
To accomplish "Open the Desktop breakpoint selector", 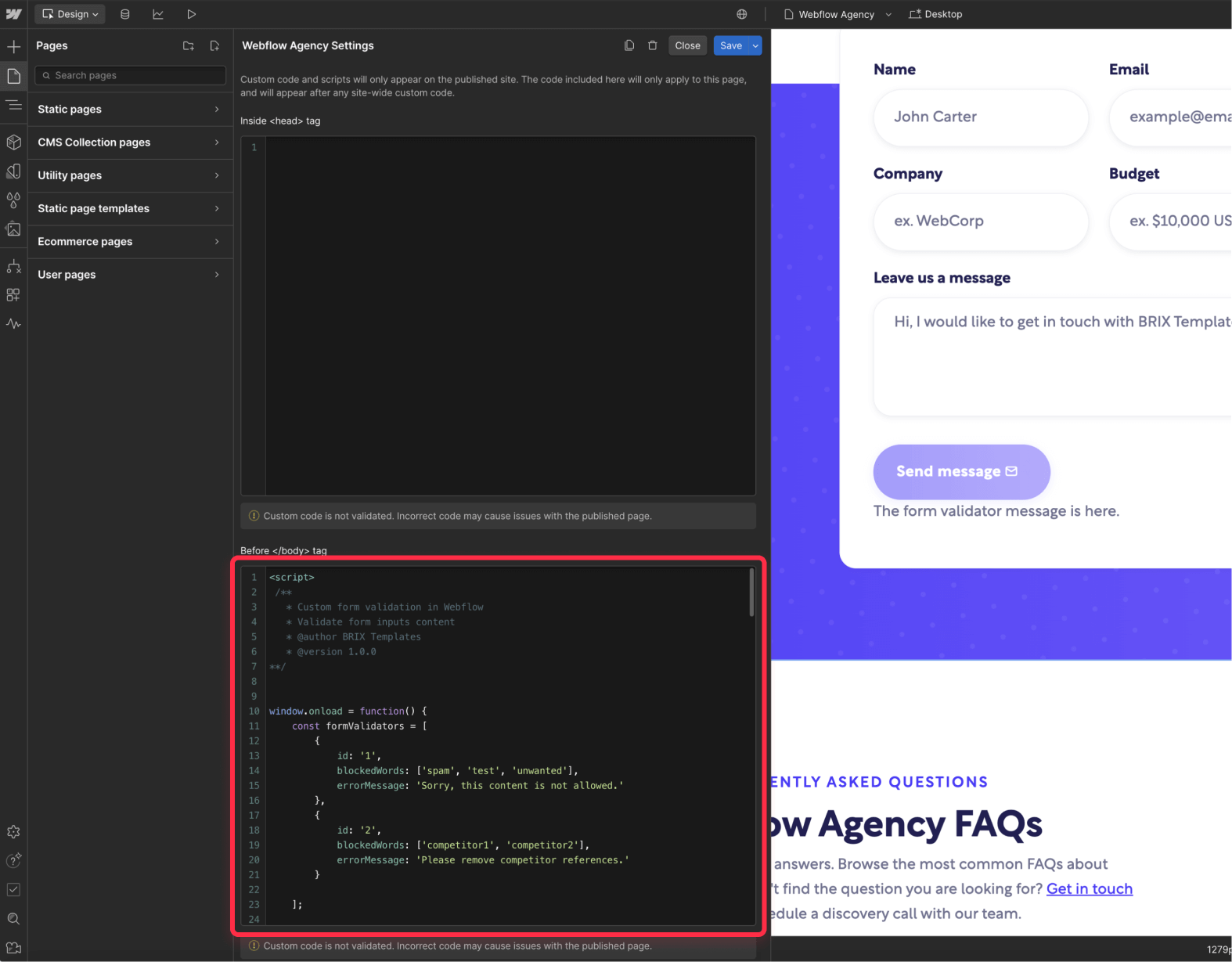I will 935,14.
